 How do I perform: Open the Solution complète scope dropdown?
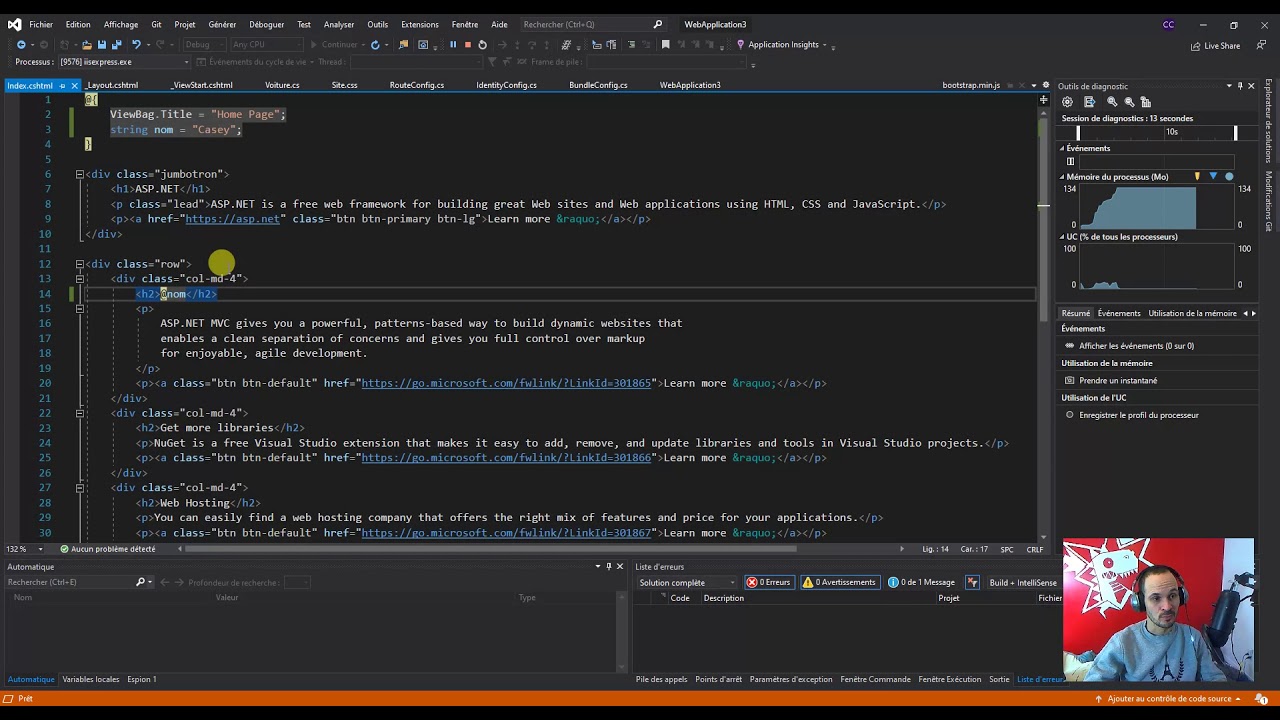(x=687, y=582)
